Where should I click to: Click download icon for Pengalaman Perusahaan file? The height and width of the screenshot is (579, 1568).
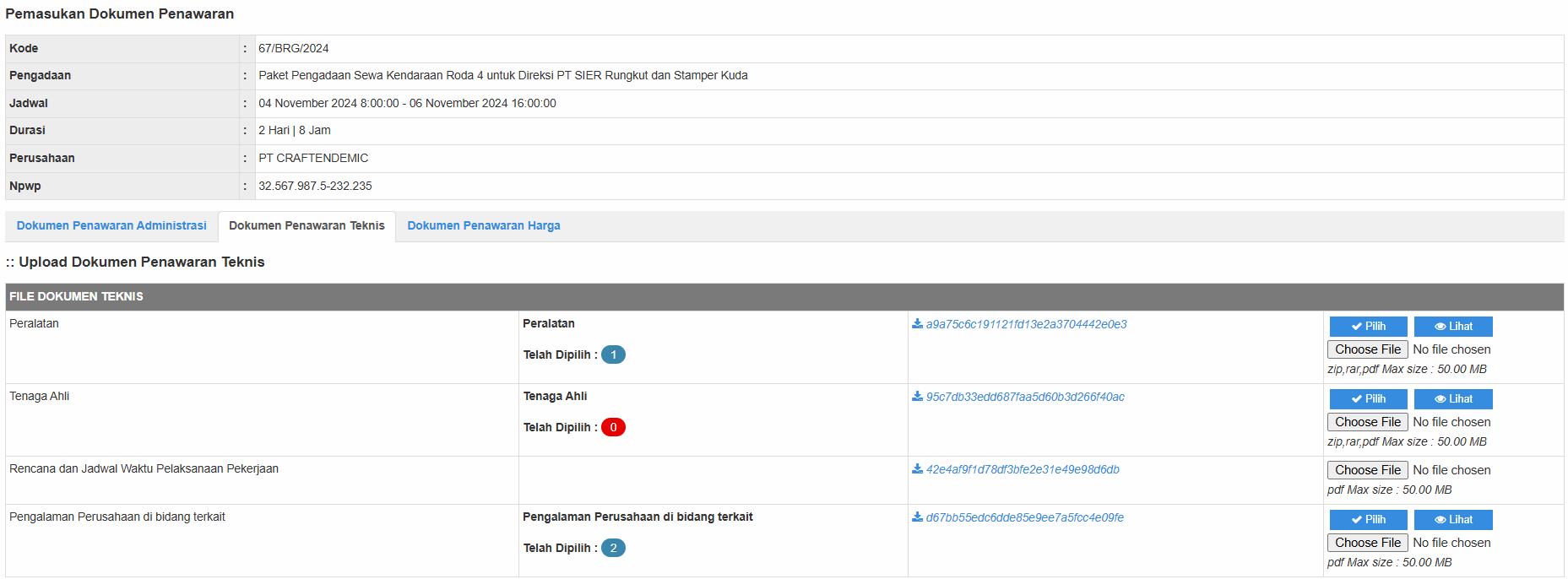917,517
